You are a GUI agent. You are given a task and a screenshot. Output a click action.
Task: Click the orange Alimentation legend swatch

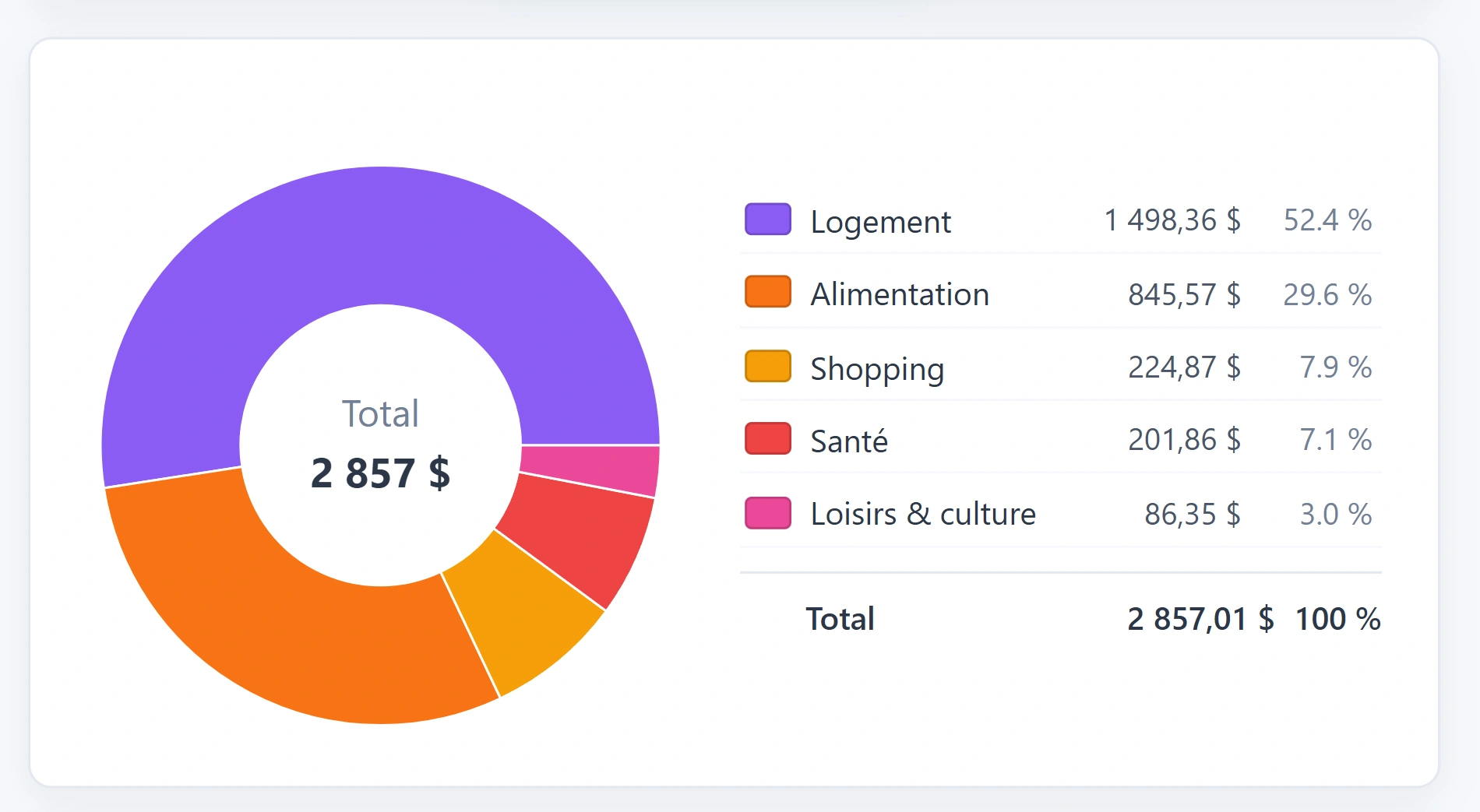point(767,292)
